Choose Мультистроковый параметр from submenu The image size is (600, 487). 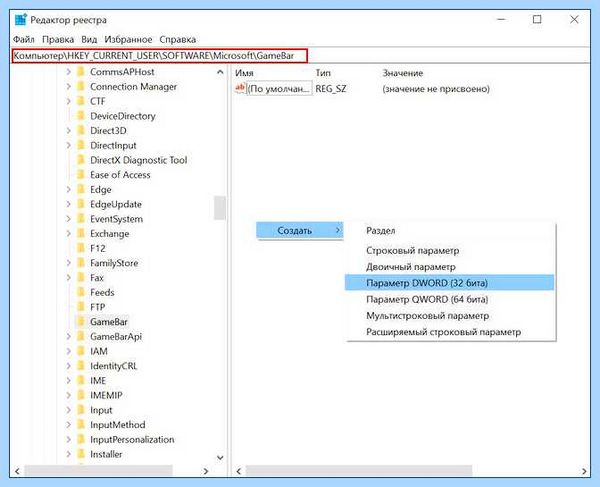pos(449,316)
